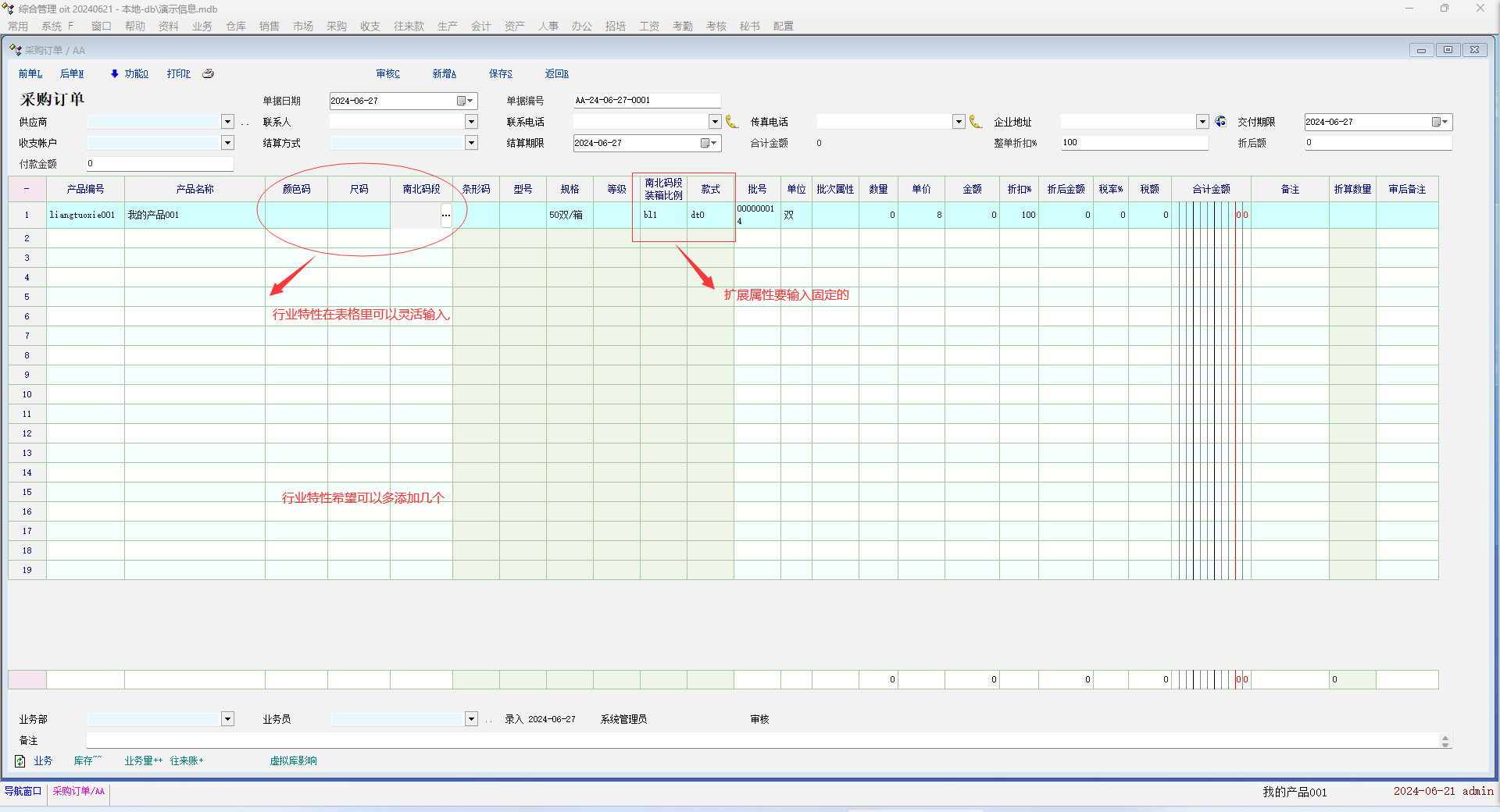
Task: Expand the 结算方式 dropdown
Action: tap(471, 143)
